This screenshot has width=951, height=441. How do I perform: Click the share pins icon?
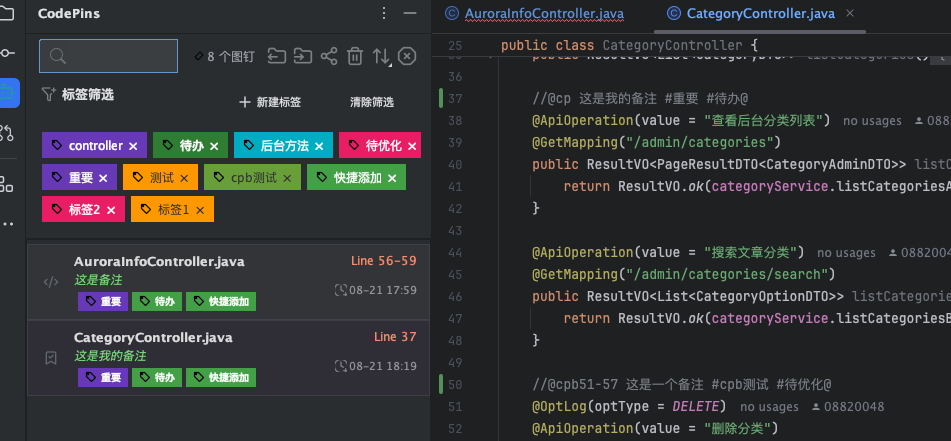[x=329, y=56]
